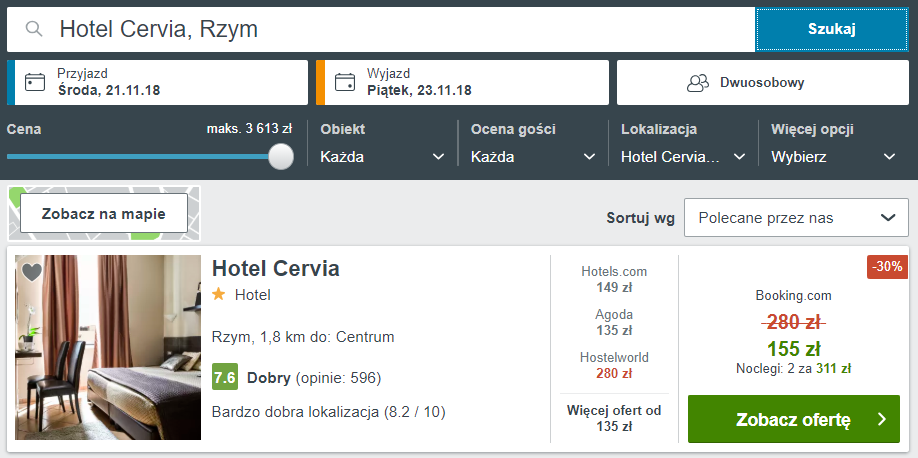Select the Agoda 135 zł offer
918x458 pixels.
point(614,323)
